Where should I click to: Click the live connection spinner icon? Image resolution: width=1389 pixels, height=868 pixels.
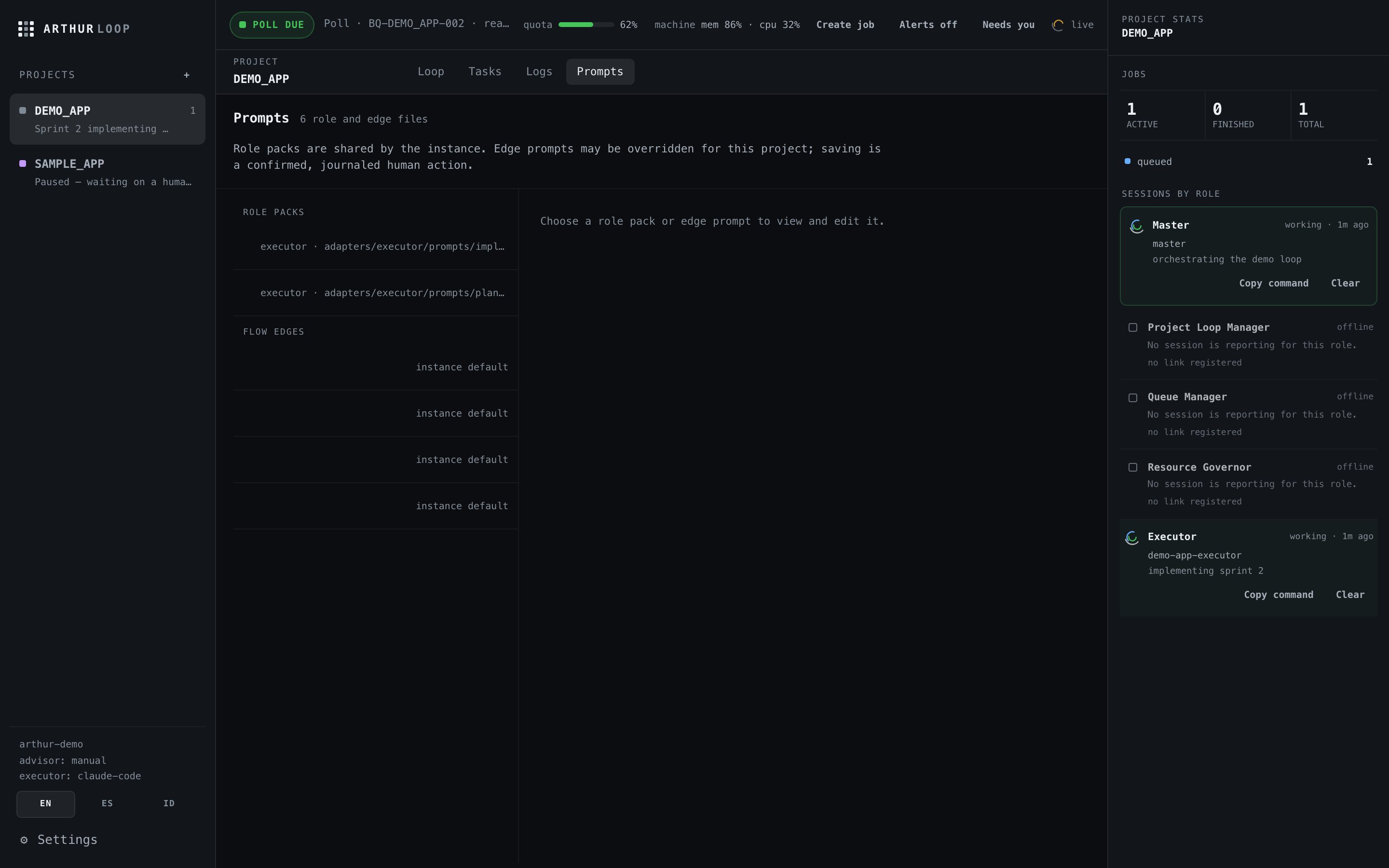1058,25
